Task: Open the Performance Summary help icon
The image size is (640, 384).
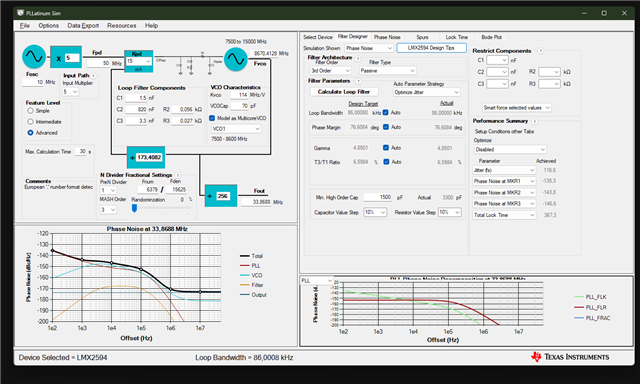Action: (x=534, y=121)
